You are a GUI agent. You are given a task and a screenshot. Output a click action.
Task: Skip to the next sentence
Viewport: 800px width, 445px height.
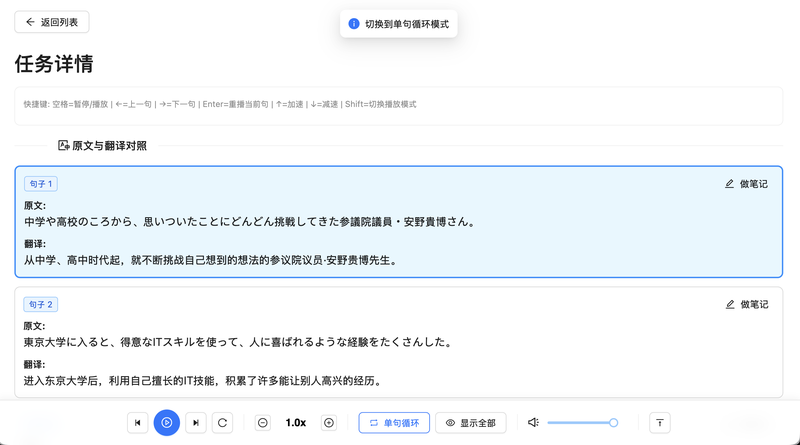196,423
